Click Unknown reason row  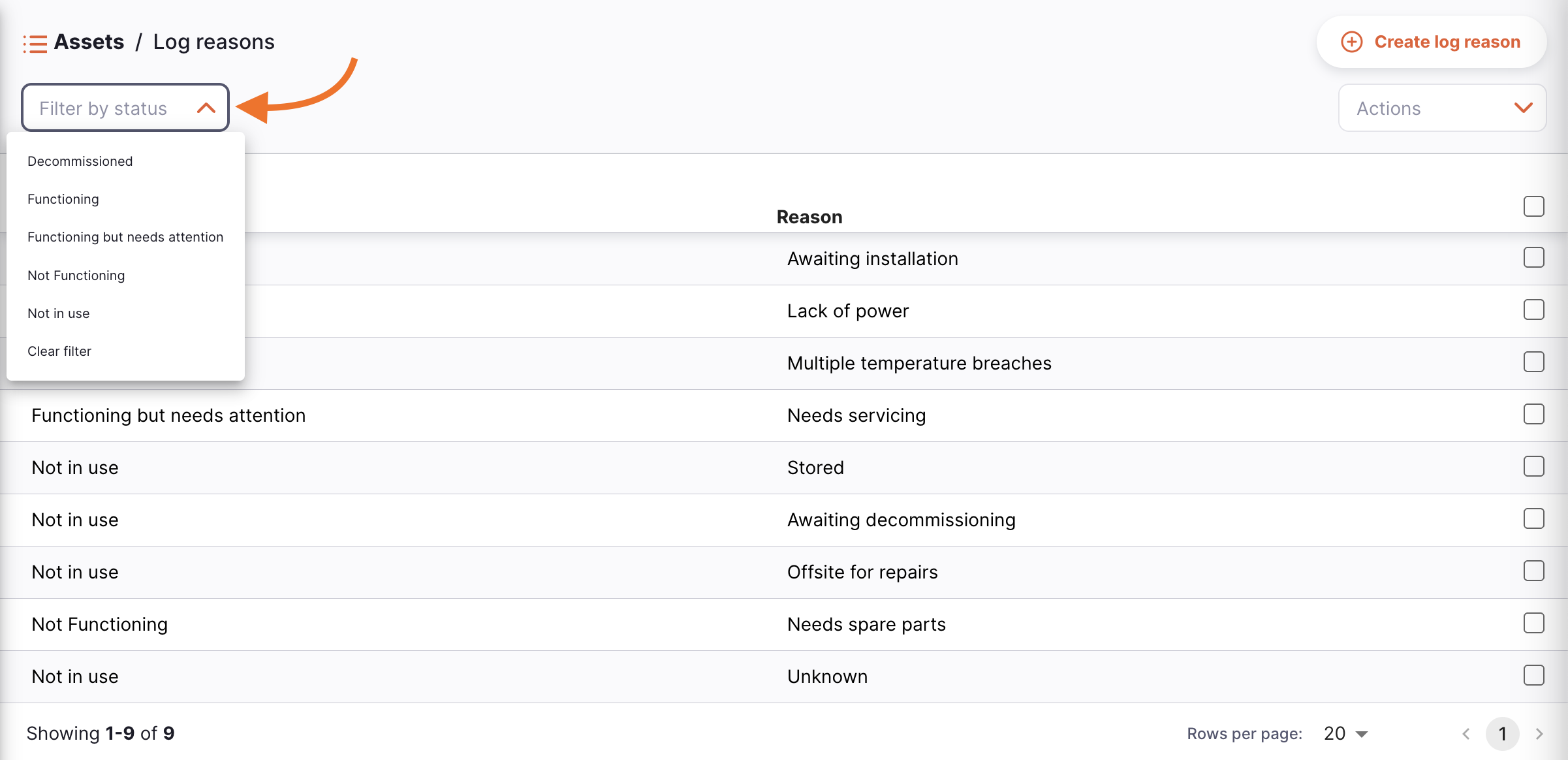point(827,676)
